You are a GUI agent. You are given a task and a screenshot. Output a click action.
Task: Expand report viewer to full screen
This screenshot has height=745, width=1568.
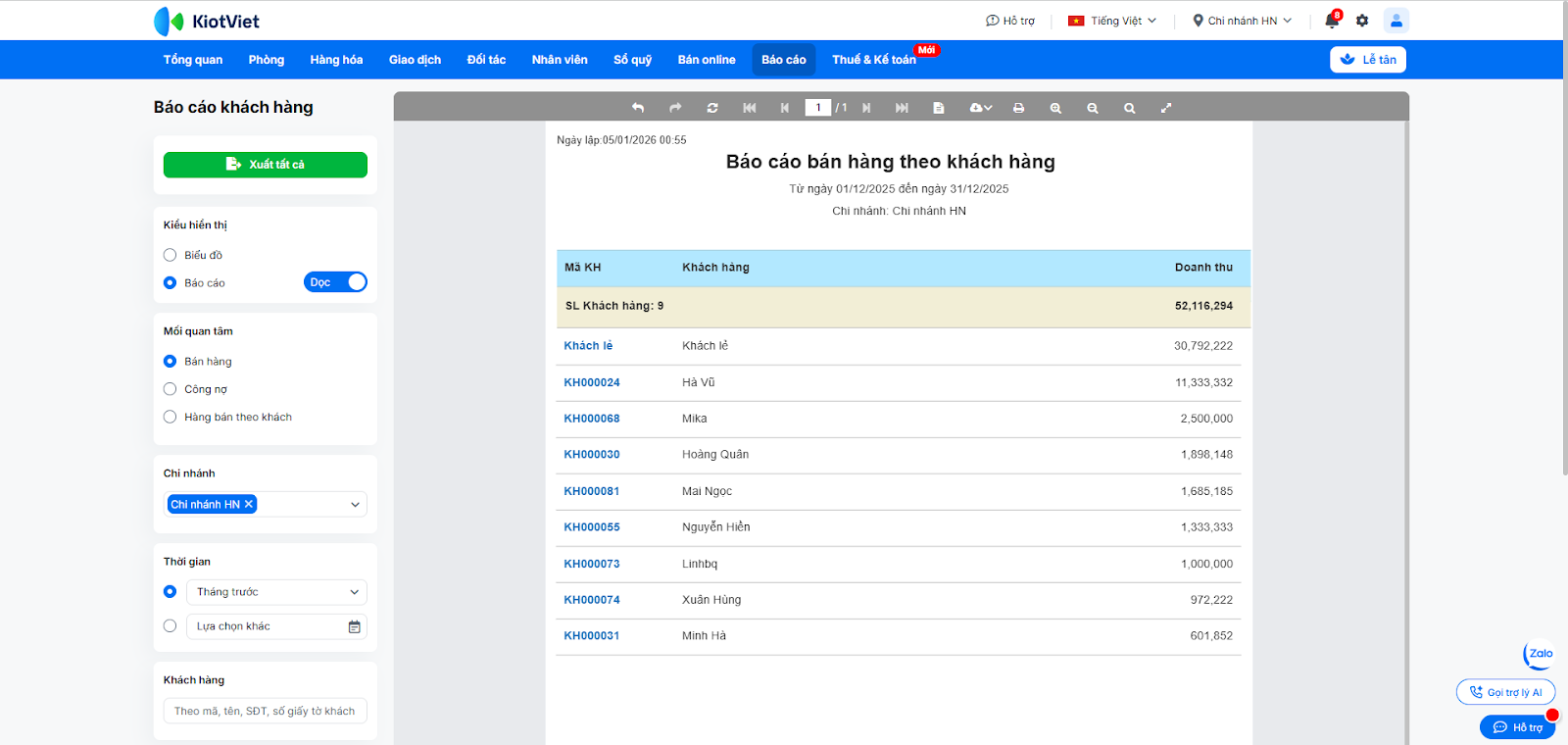[x=1166, y=108]
